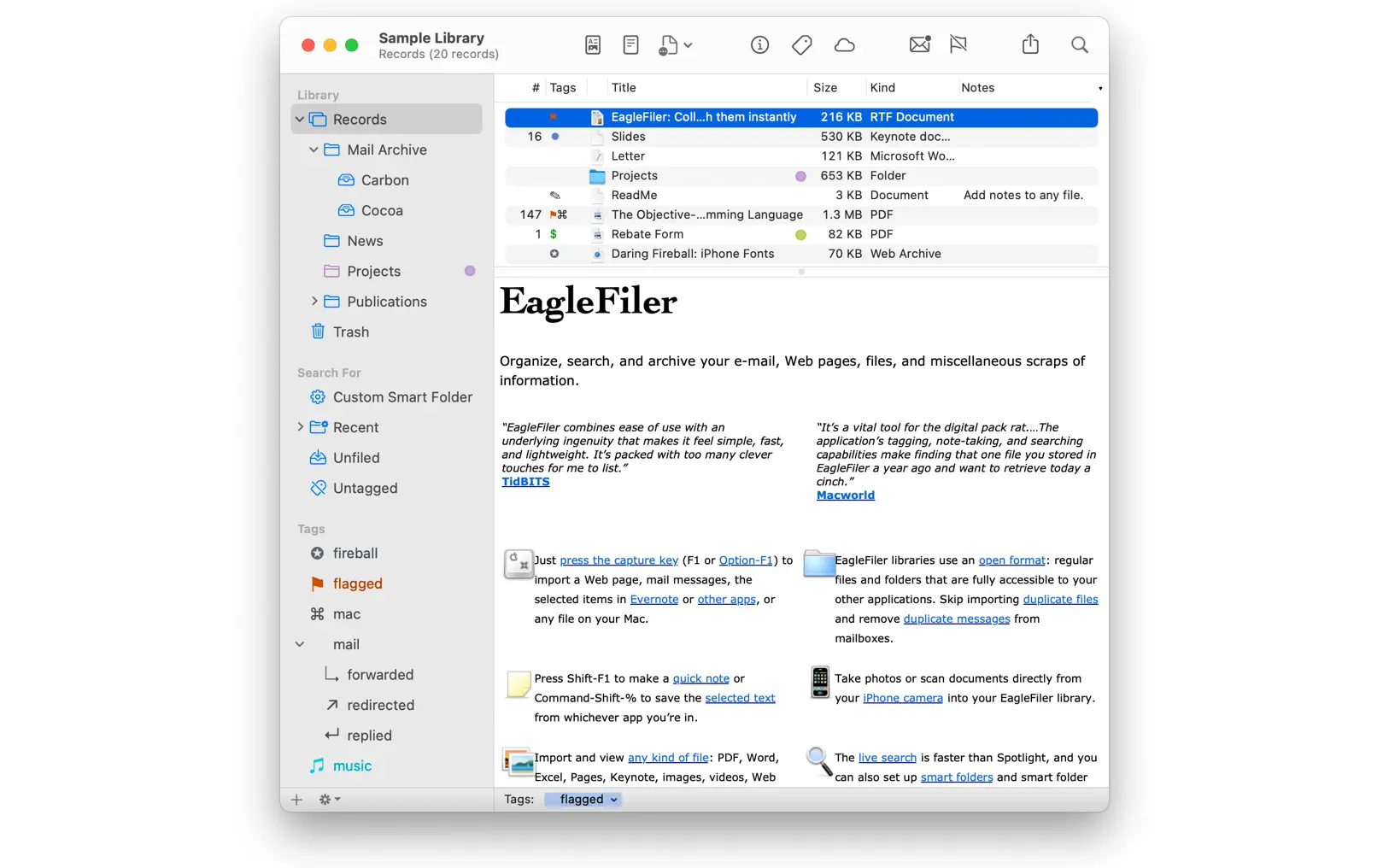Click the cloud upload toolbar icon
The height and width of the screenshot is (868, 1389).
click(845, 44)
